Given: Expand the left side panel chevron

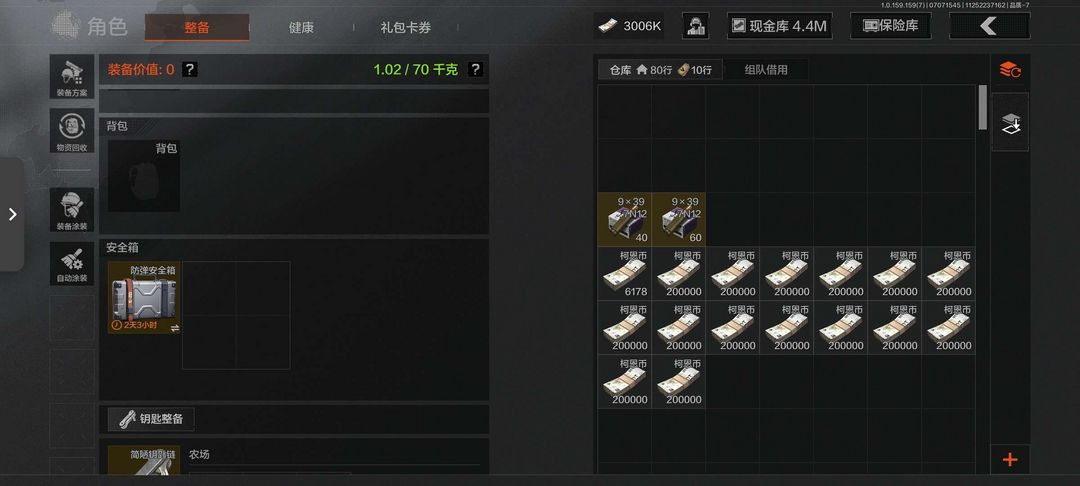Looking at the screenshot, I should pyautogui.click(x=12, y=214).
